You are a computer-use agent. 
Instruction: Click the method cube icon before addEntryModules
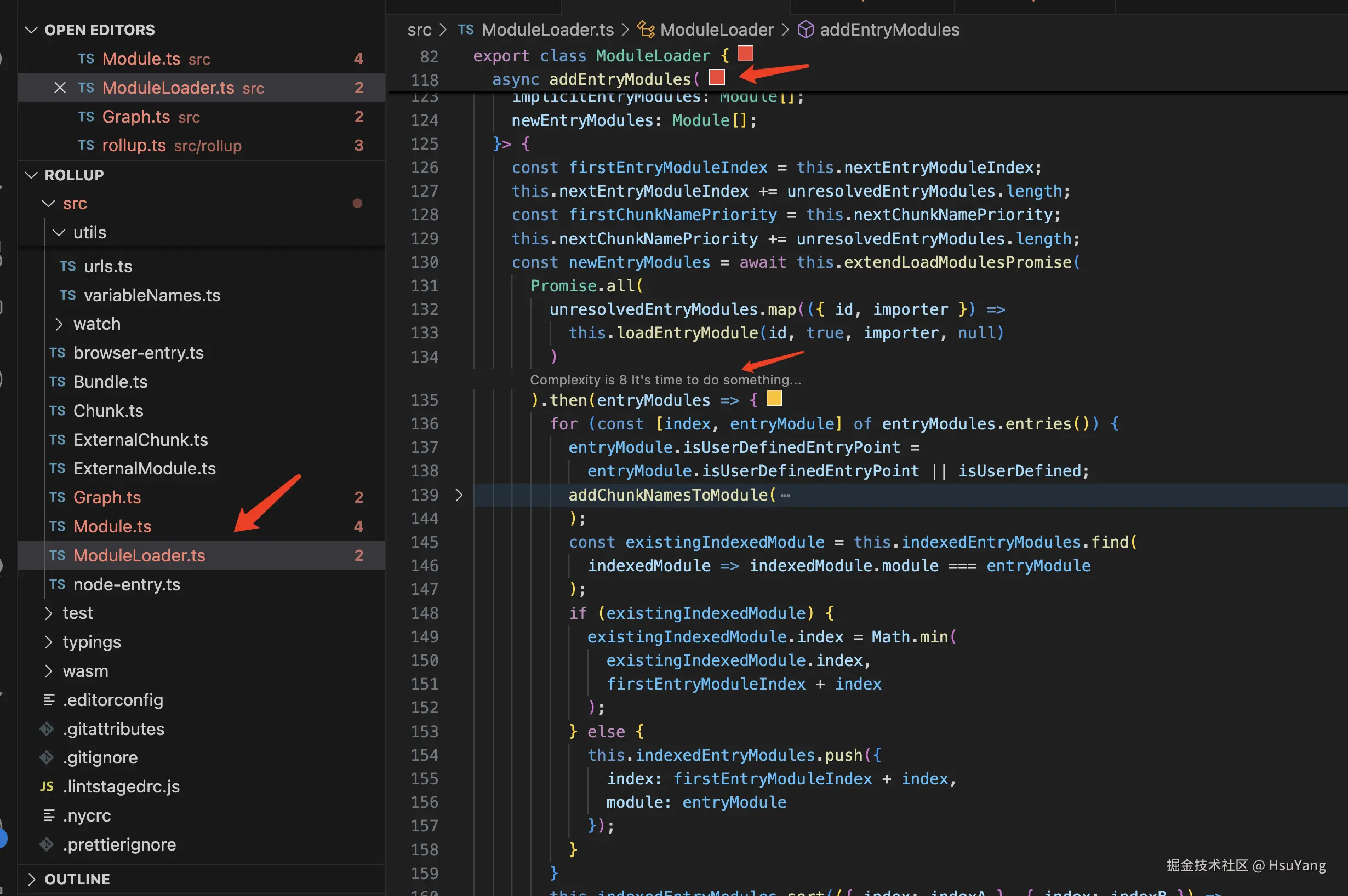(806, 30)
